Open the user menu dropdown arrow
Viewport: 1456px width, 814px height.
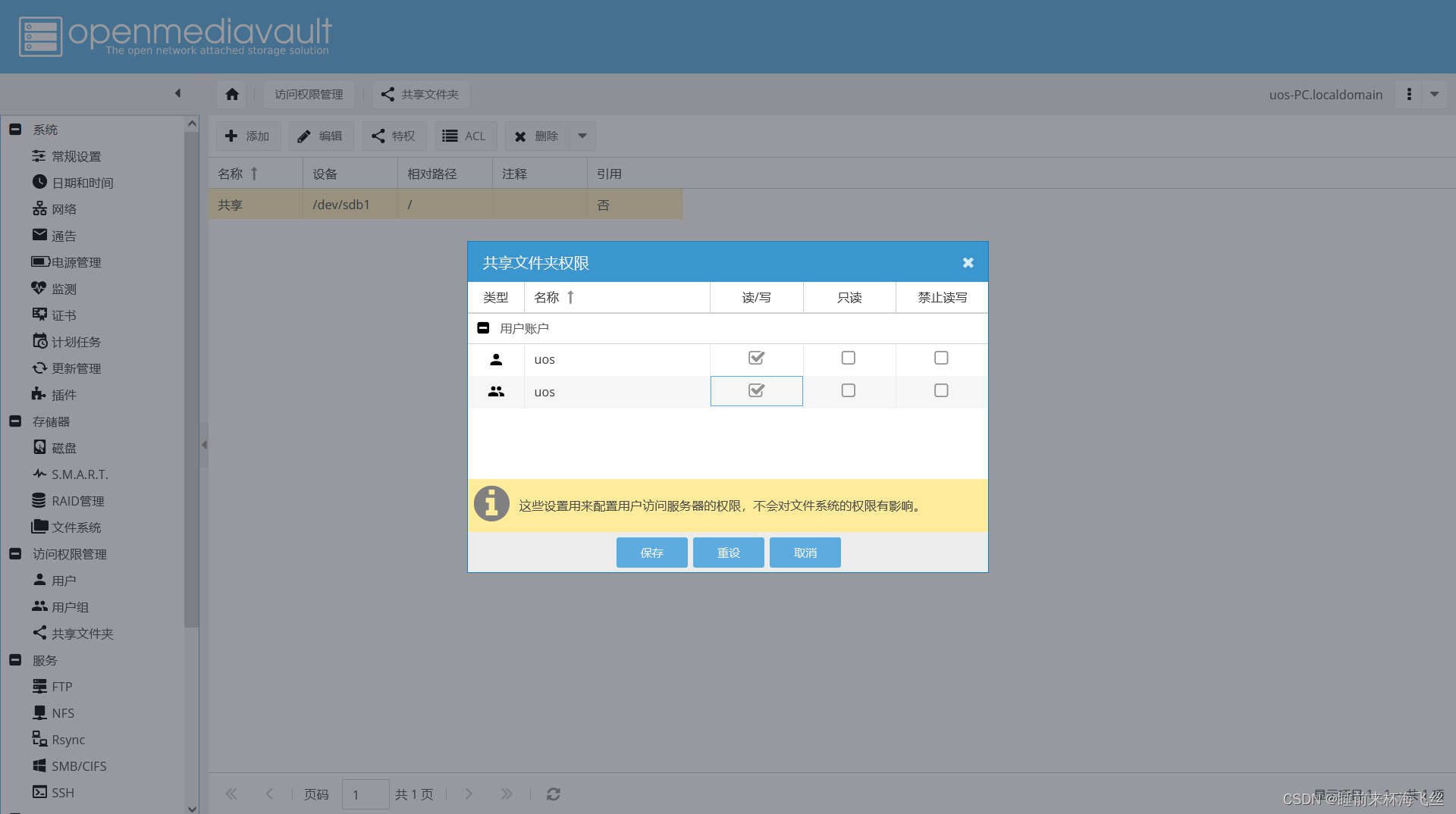tap(1435, 94)
